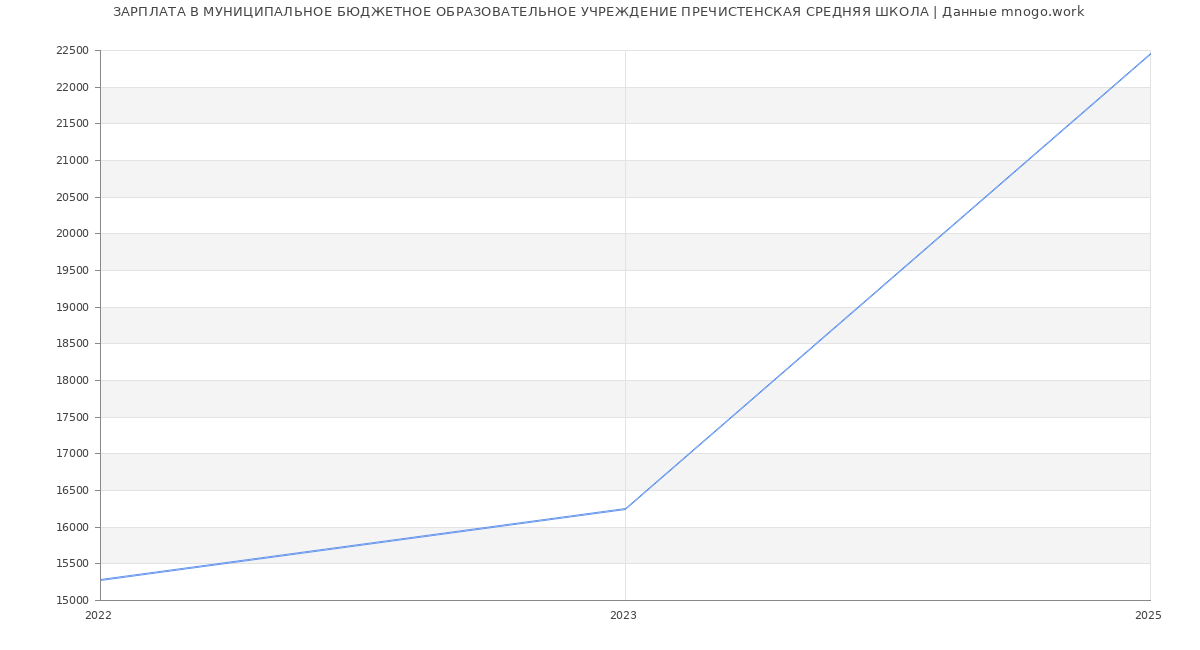Viewport: 1200px width, 650px height.
Task: Click the 17000 y-axis label
Action: (72, 454)
